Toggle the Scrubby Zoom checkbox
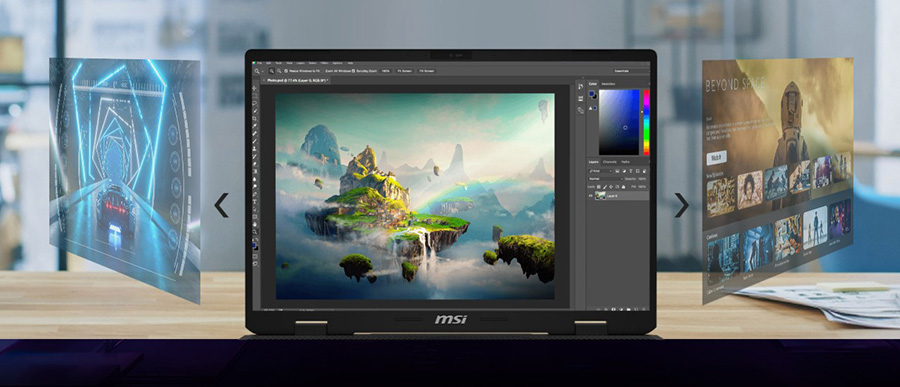Viewport: 900px width, 387px height. (x=354, y=71)
